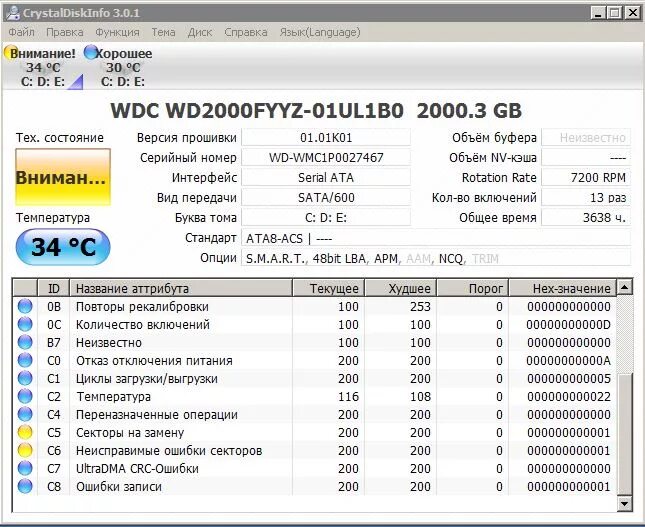
Task: Click yellow warning icon for attribute C6
Action: click(25, 450)
